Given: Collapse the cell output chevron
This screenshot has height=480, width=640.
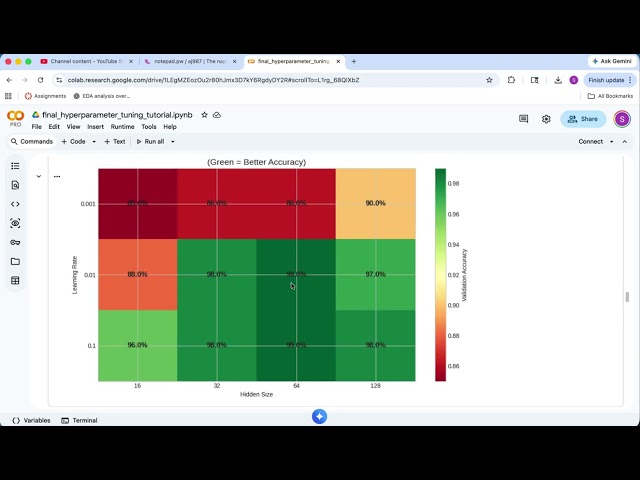Looking at the screenshot, I should [x=38, y=176].
